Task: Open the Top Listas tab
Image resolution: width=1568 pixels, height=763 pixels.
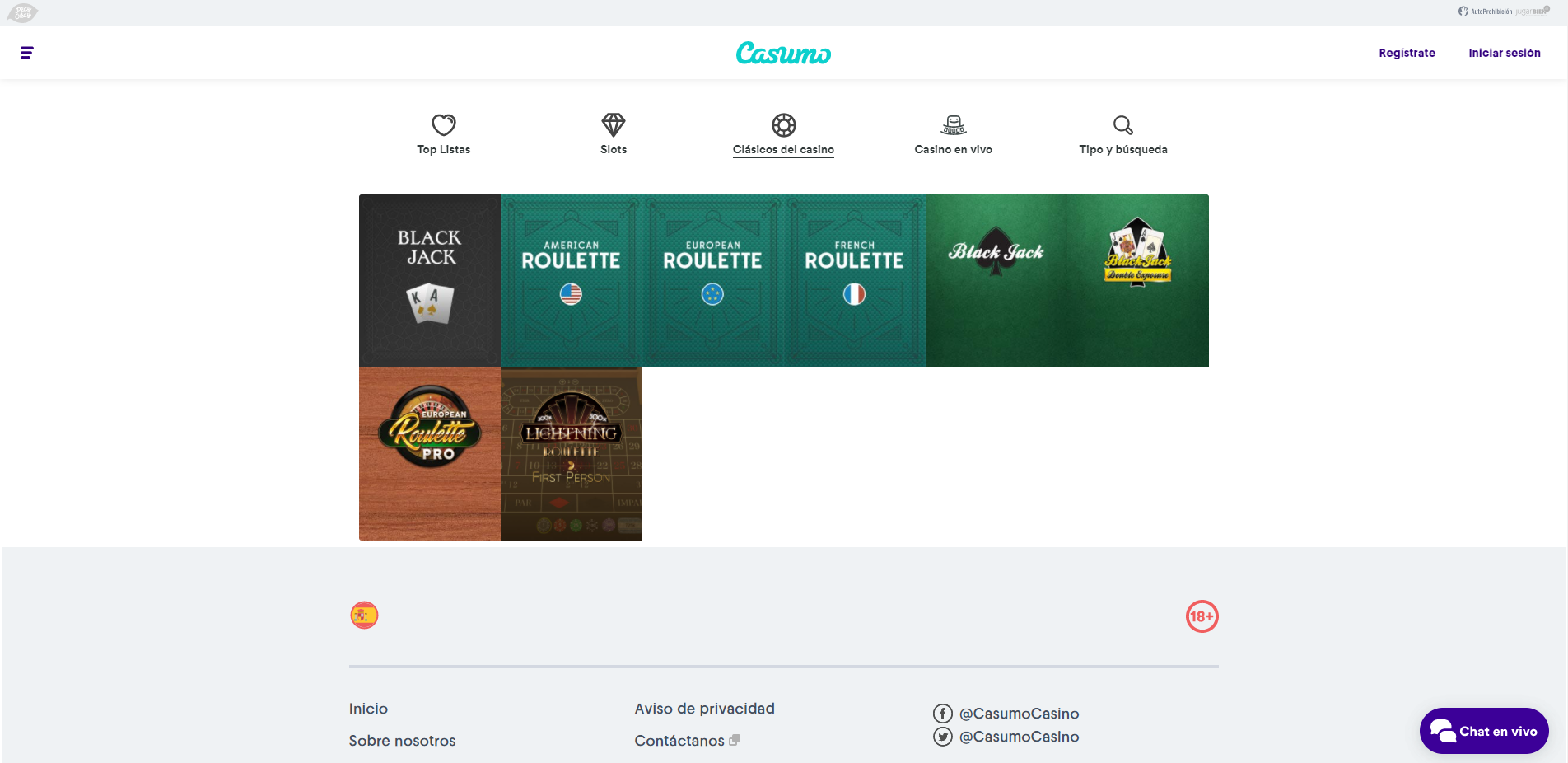Action: point(444,150)
